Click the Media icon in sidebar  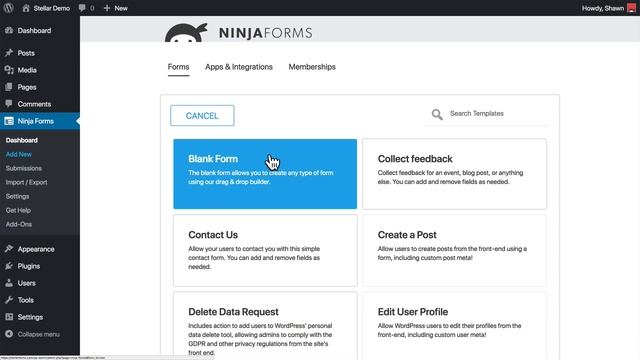9,70
